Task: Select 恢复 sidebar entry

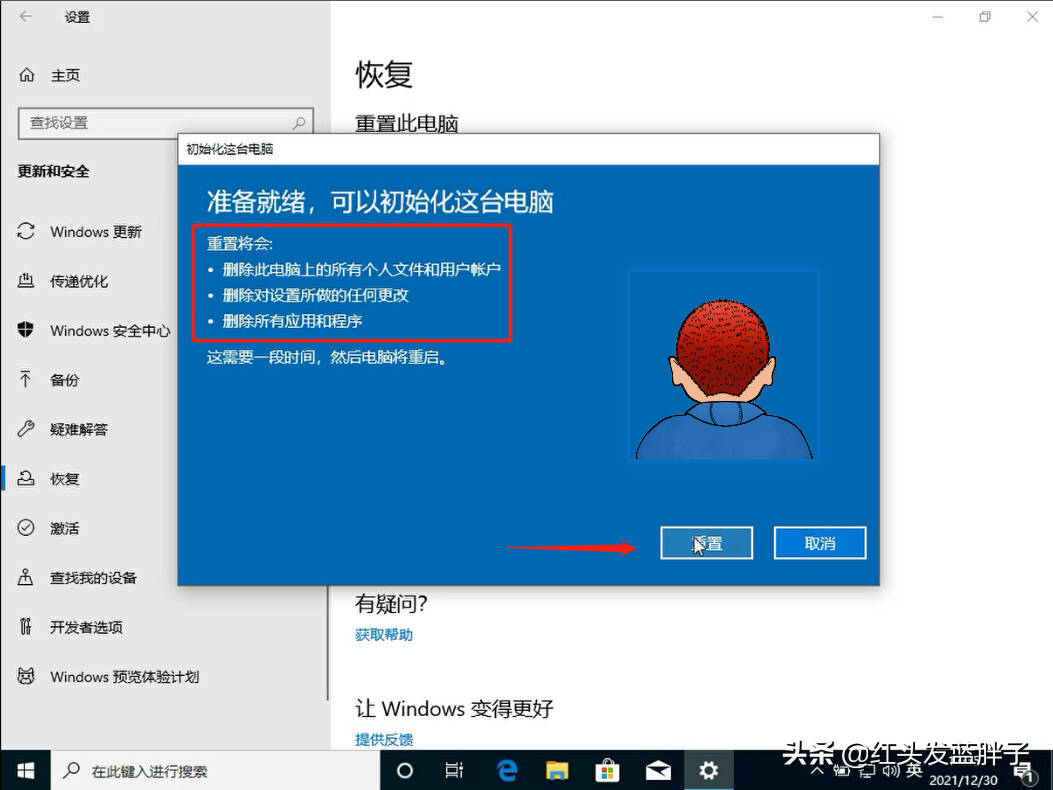Action: 64,479
